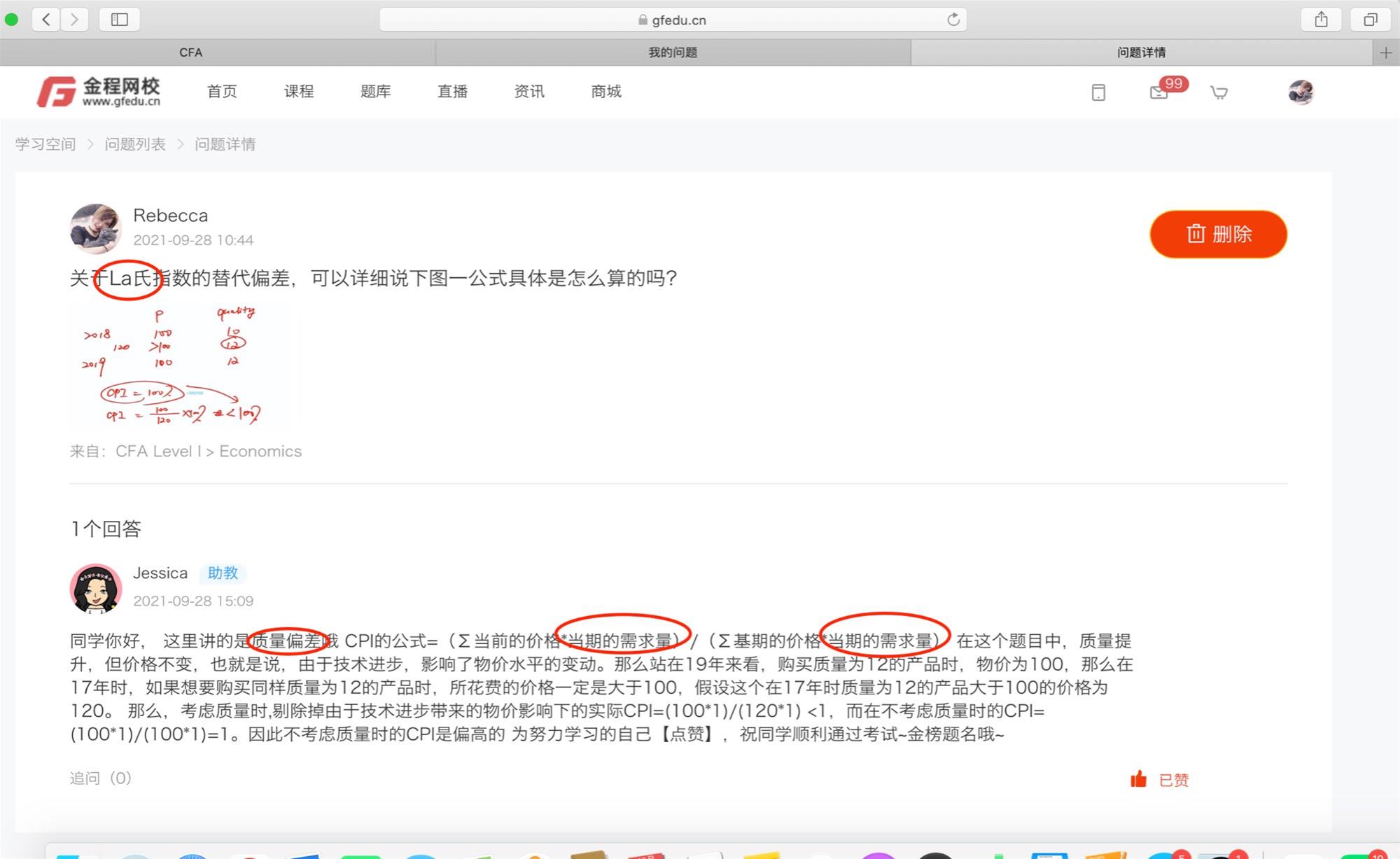Open messages envelope icon with 99 badge
1400x859 pixels.
pos(1159,92)
